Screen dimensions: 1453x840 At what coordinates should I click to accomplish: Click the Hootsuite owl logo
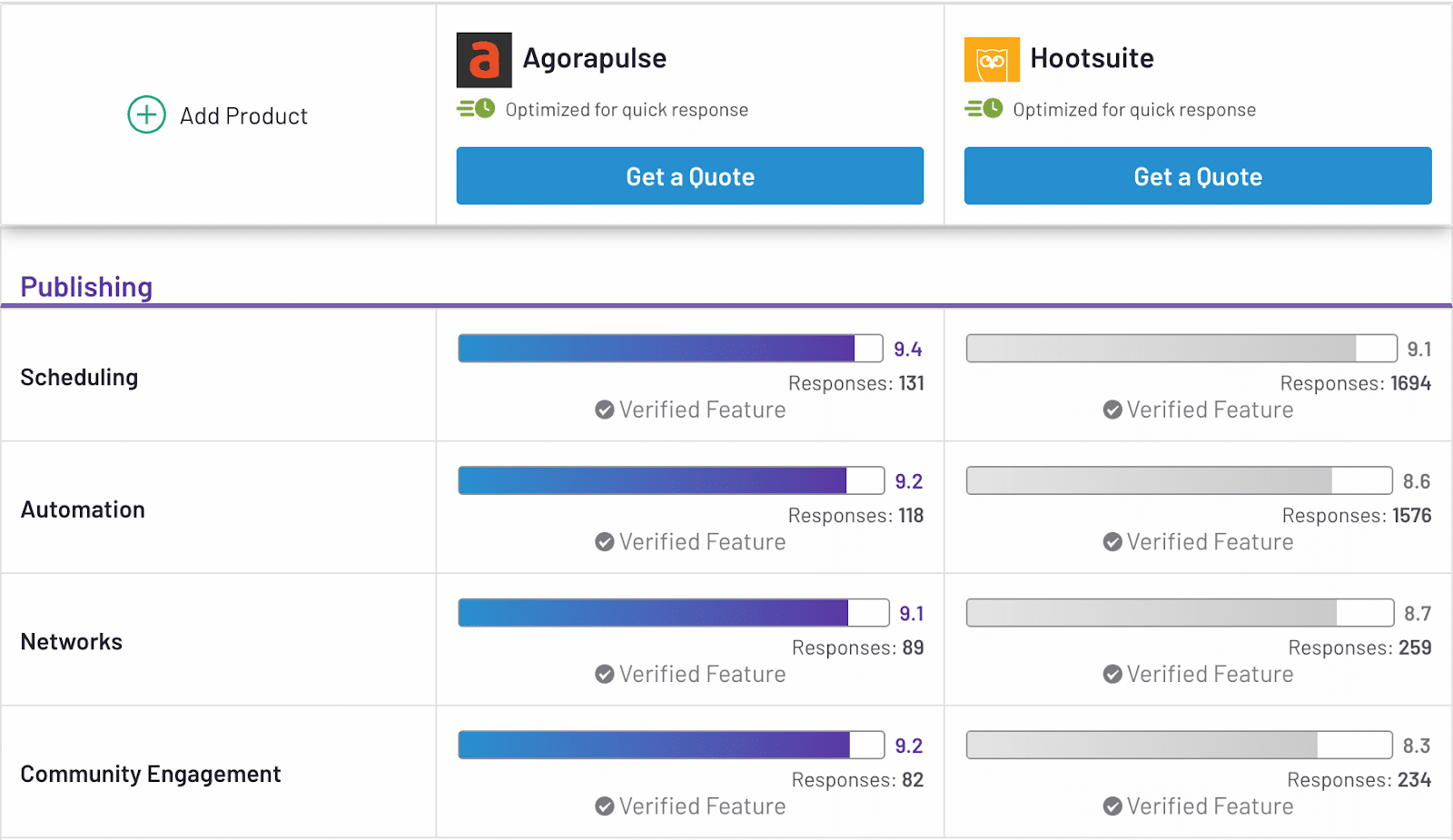[x=992, y=60]
